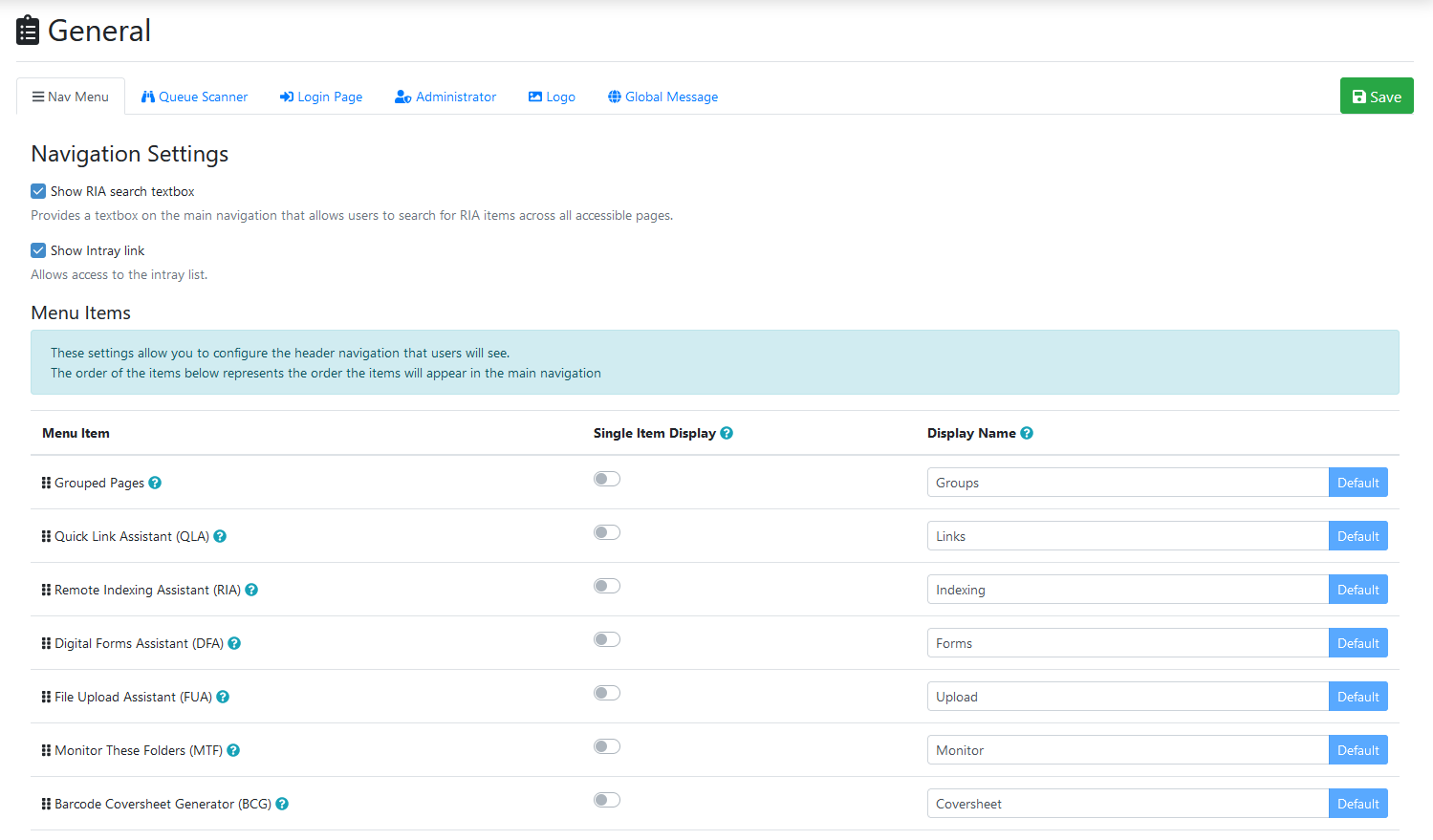
Task: Toggle Single Item Display for File Upload Assistant
Action: 607,693
